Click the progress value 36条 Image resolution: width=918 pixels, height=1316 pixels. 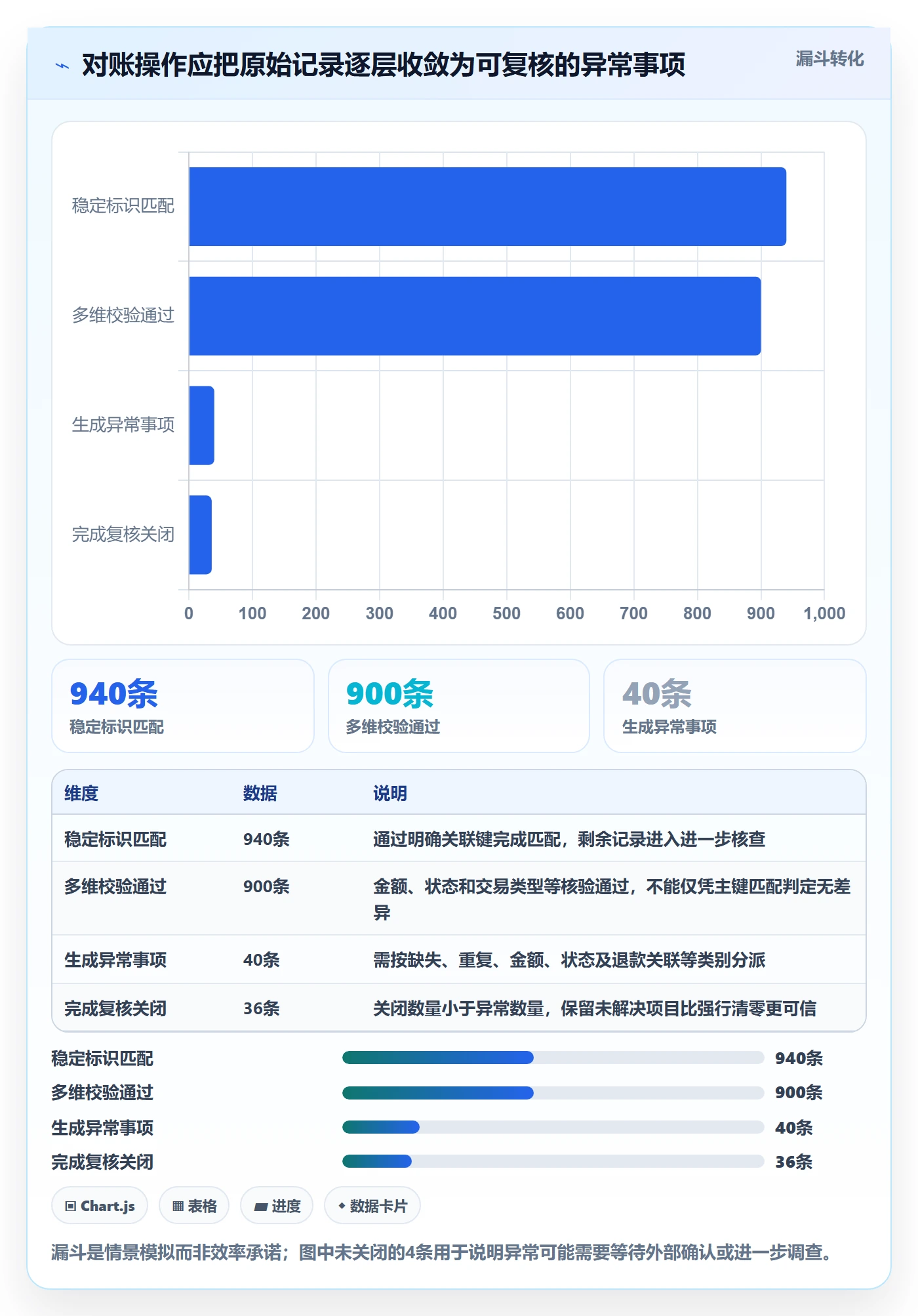(794, 1162)
